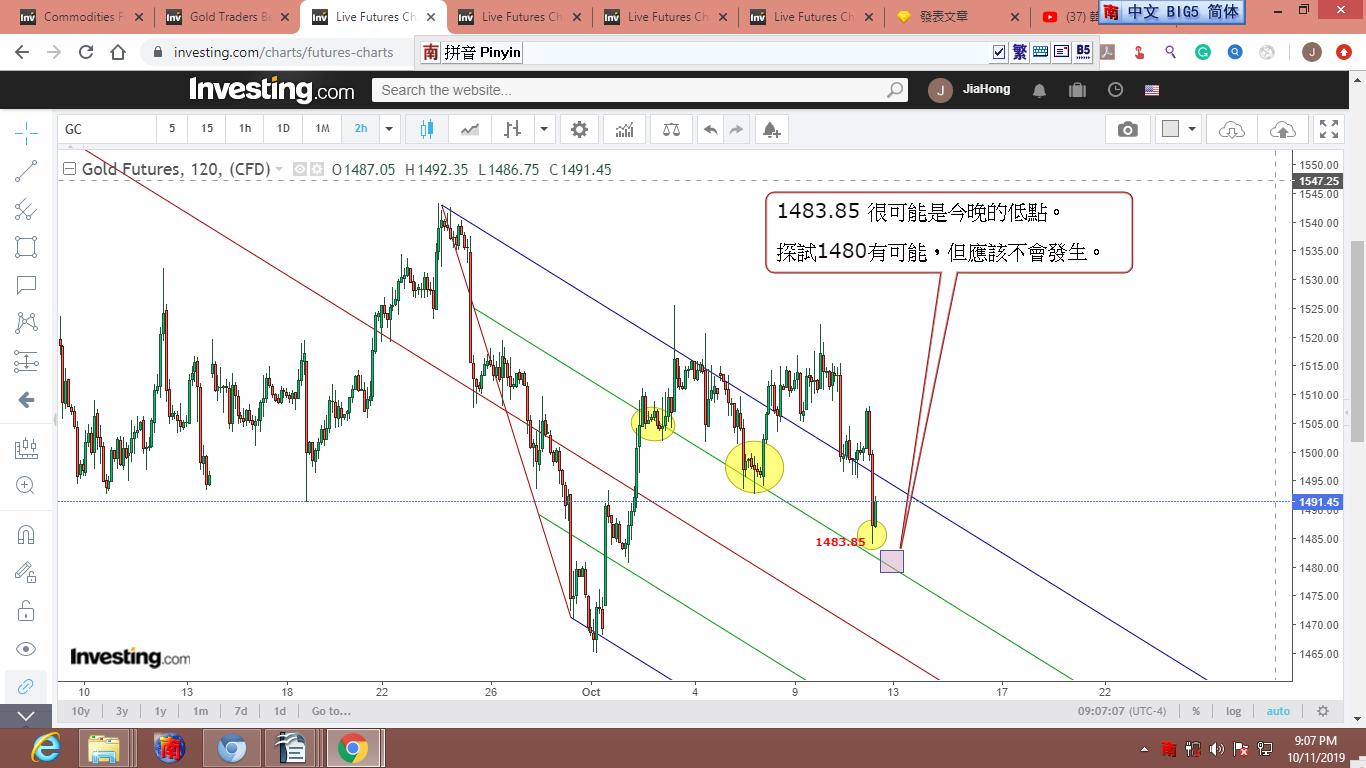
Task: Open the pattern drawing tool
Action: 26,323
